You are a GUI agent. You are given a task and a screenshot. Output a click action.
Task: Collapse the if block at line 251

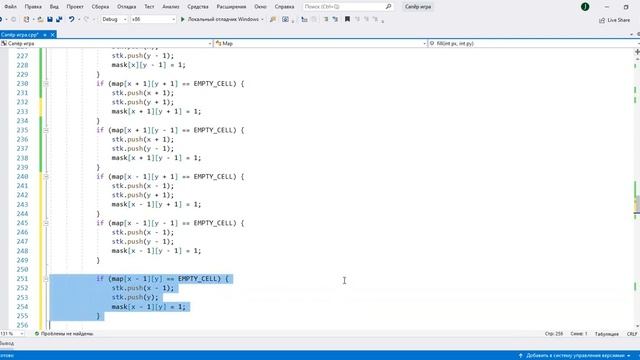pos(46,279)
